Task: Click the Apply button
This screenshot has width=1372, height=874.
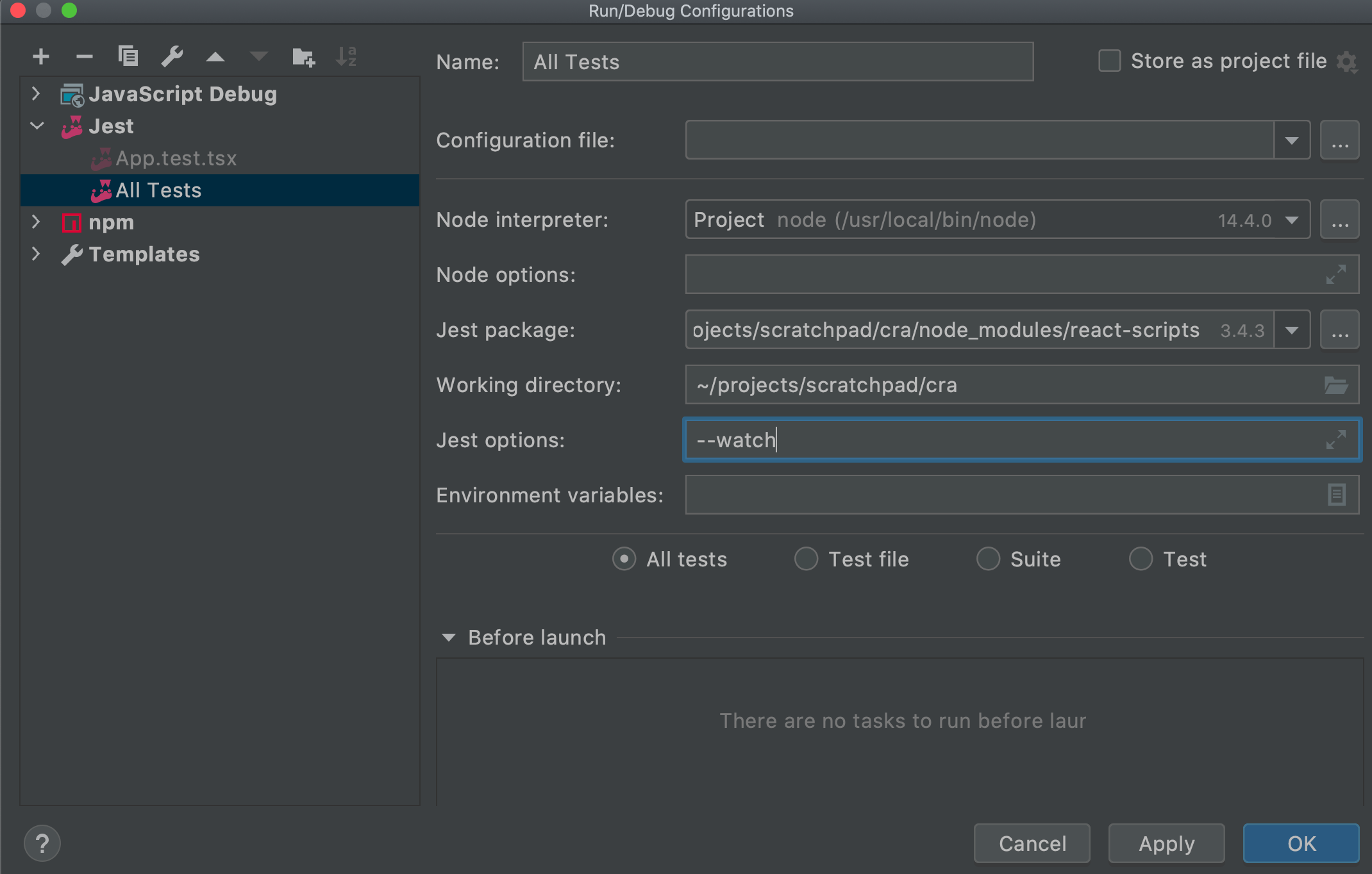Action: coord(1166,843)
